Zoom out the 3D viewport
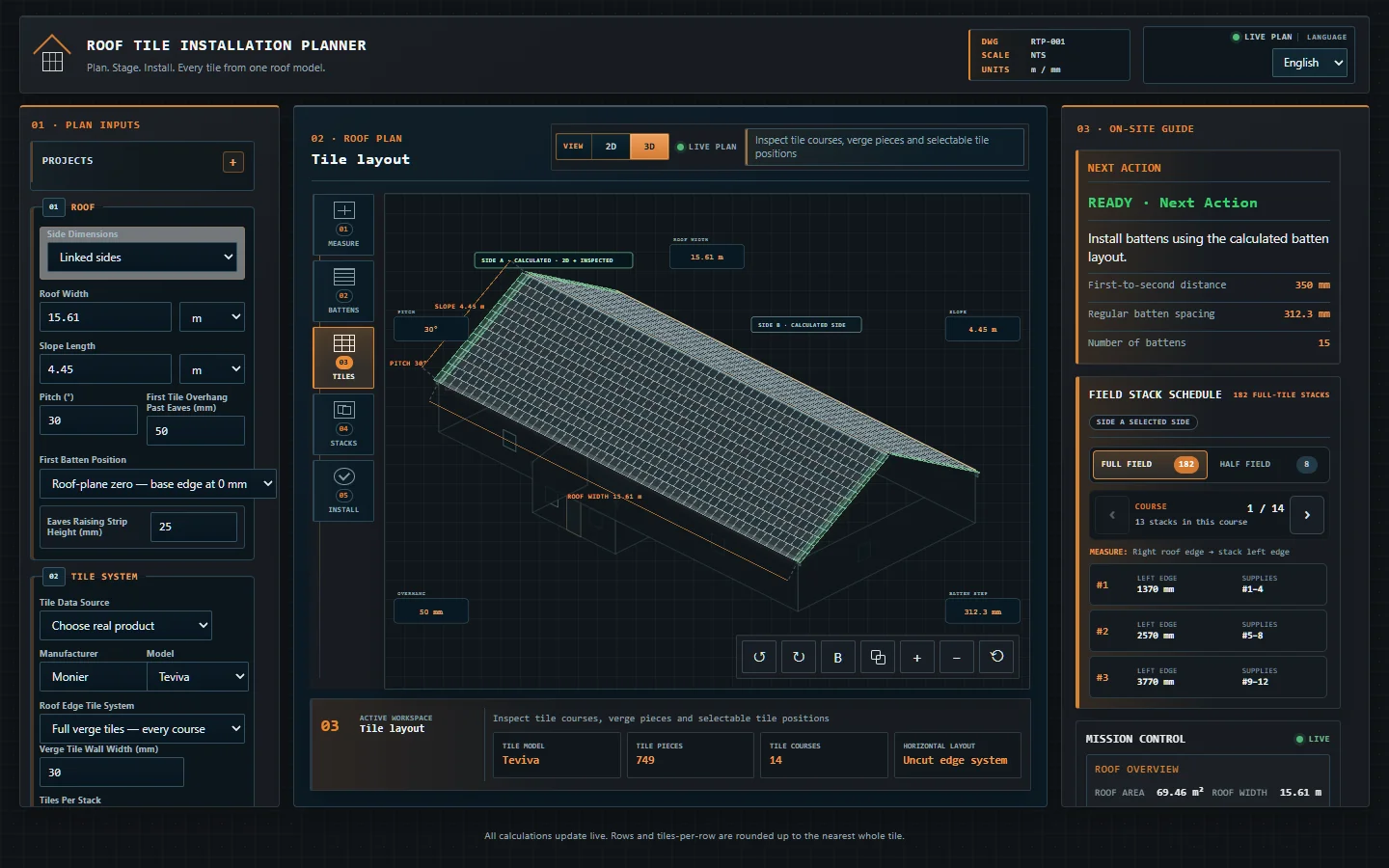The height and width of the screenshot is (868, 1389). [957, 657]
